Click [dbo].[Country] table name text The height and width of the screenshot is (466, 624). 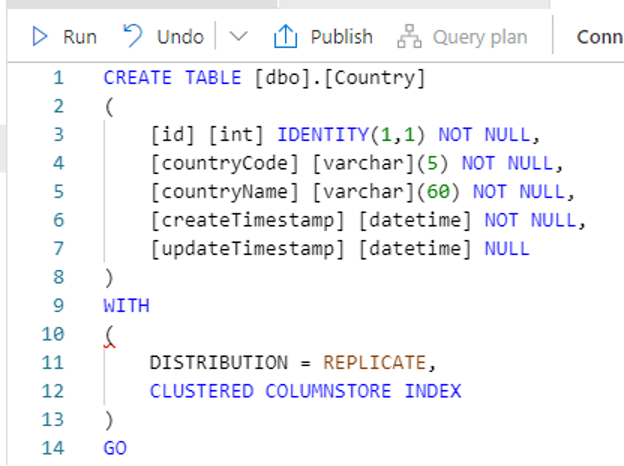pyautogui.click(x=339, y=78)
